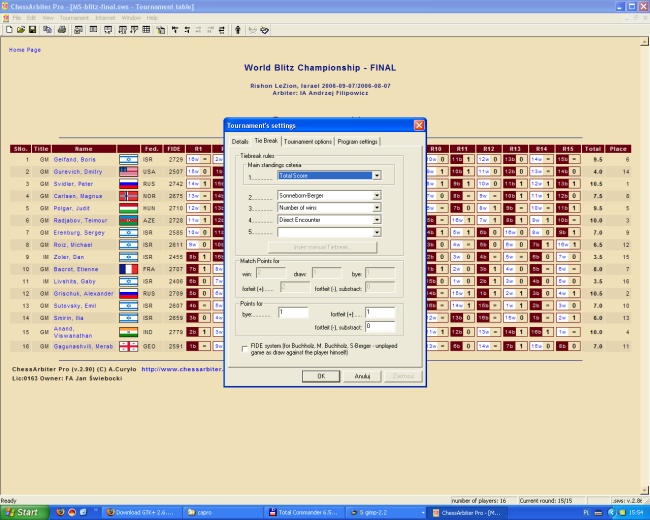650x520 pixels.
Task: Click the Azerbaijan flag in Radjabov's row
Action: click(129, 221)
